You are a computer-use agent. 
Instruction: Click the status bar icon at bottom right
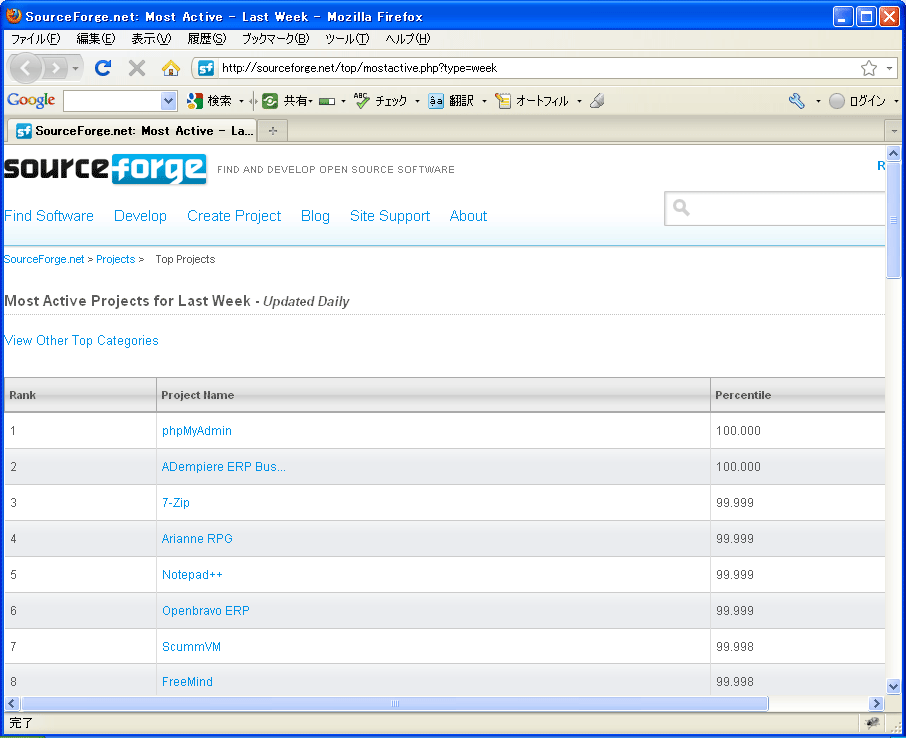(x=871, y=722)
